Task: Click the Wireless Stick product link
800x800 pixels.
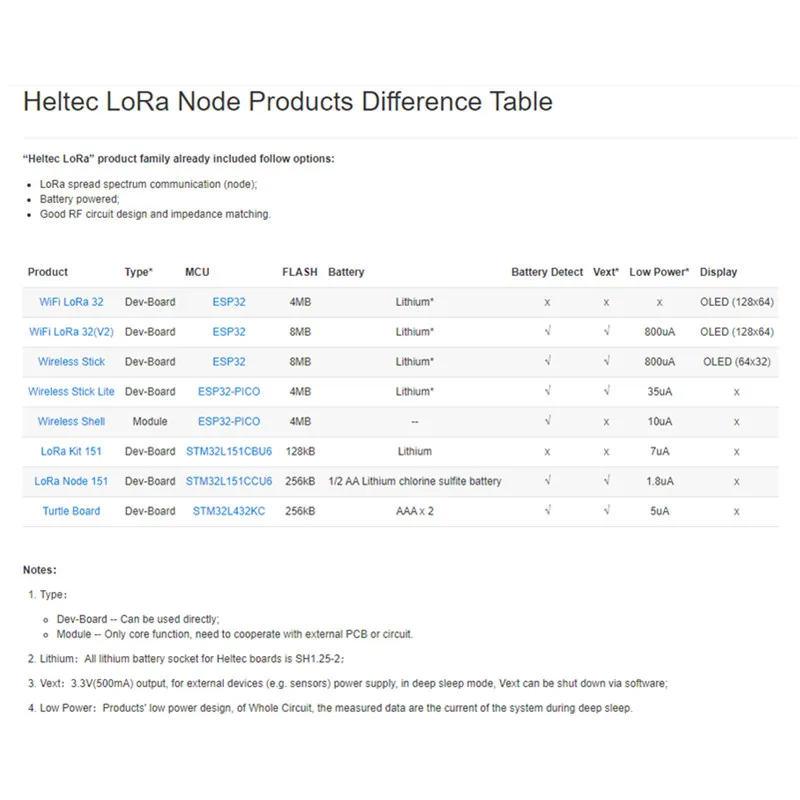Action: 71,362
